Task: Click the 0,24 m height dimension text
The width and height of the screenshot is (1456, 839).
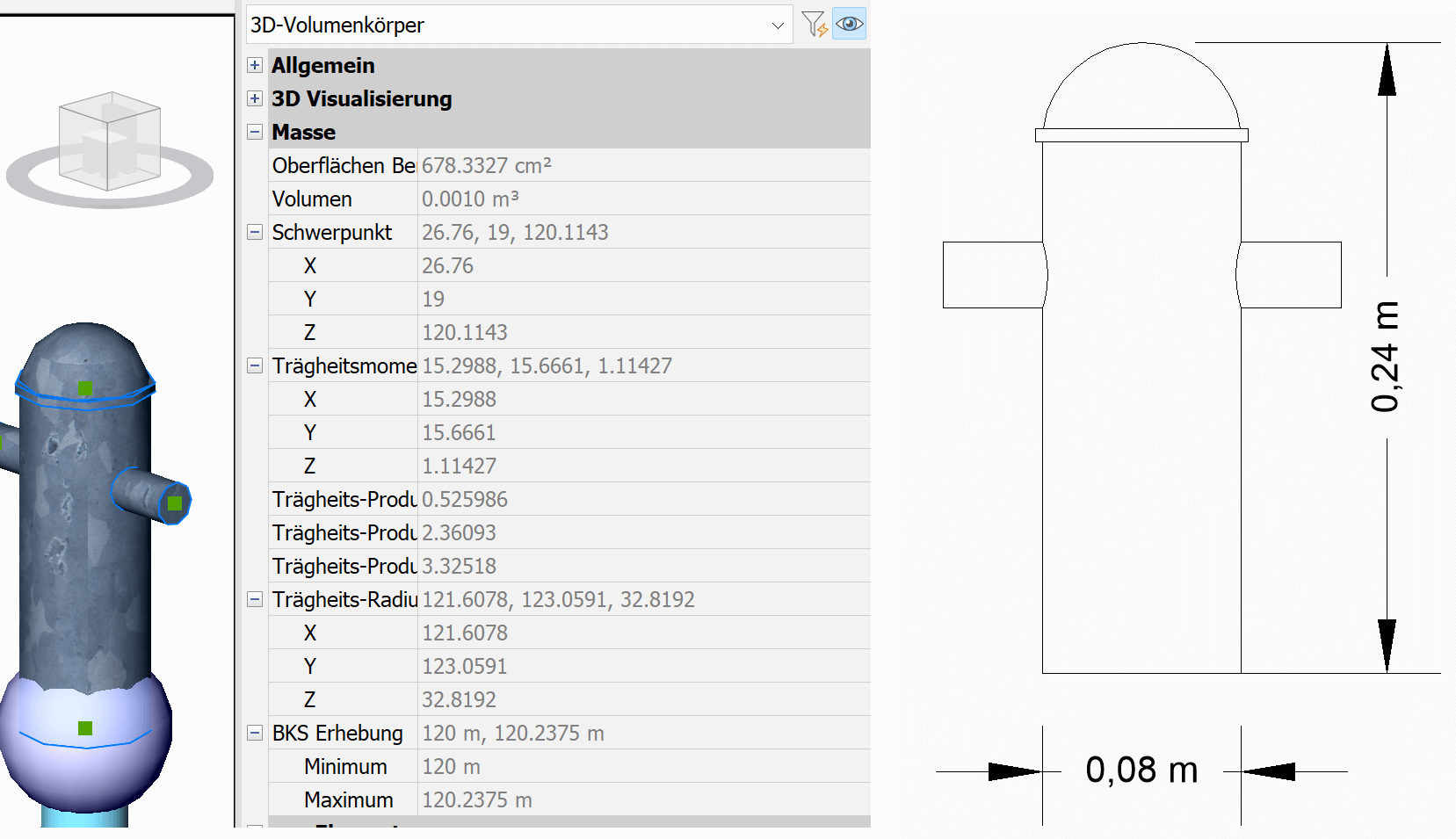Action: click(x=1386, y=357)
